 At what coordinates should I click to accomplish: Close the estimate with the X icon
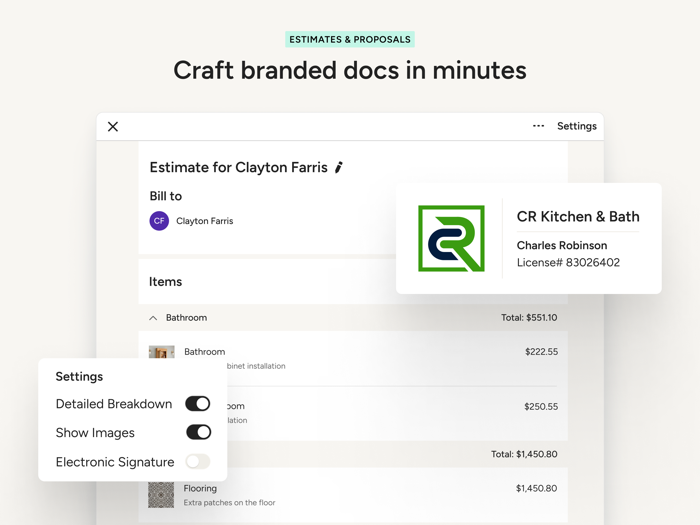(x=113, y=127)
